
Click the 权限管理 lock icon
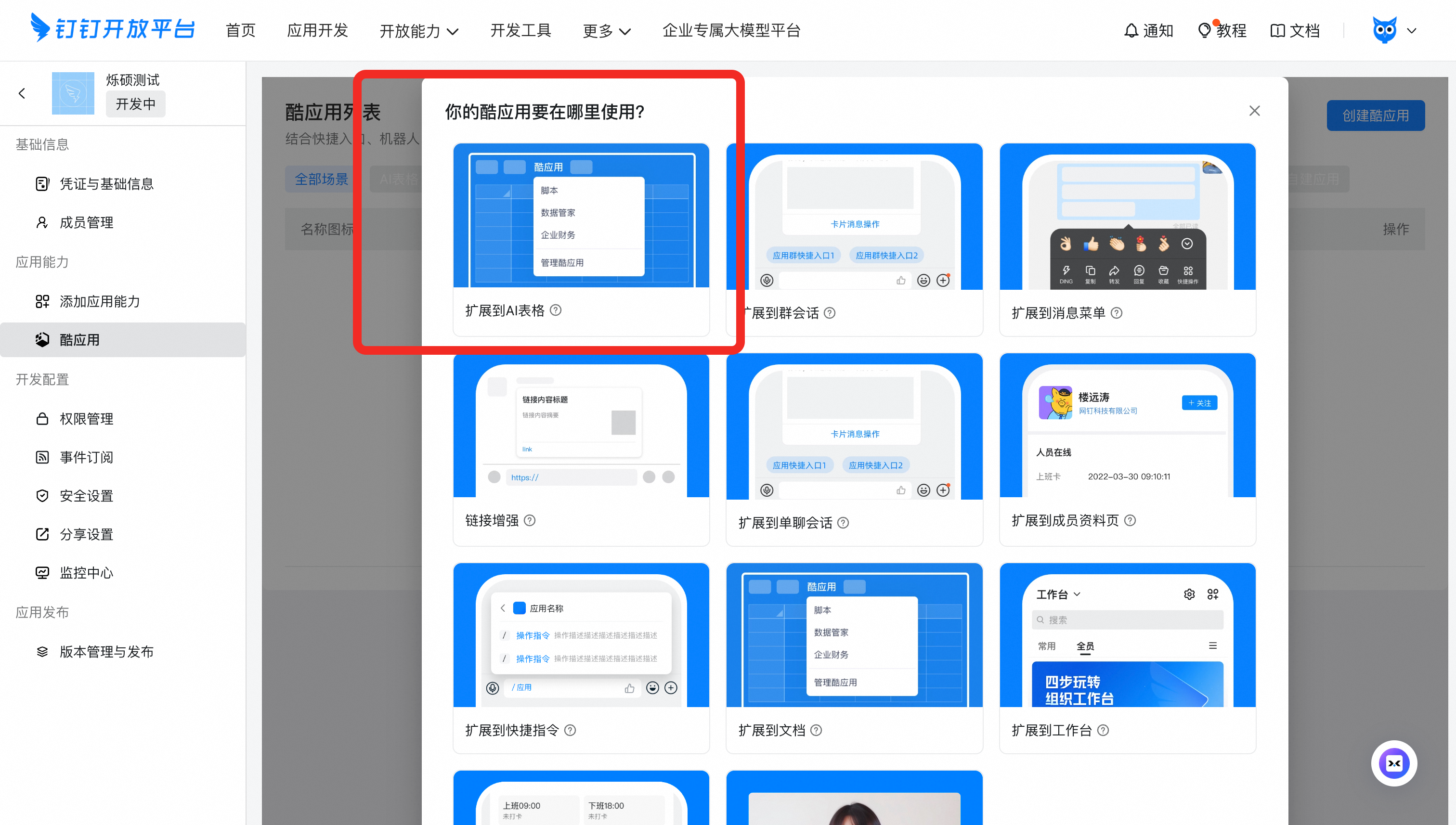click(x=42, y=419)
